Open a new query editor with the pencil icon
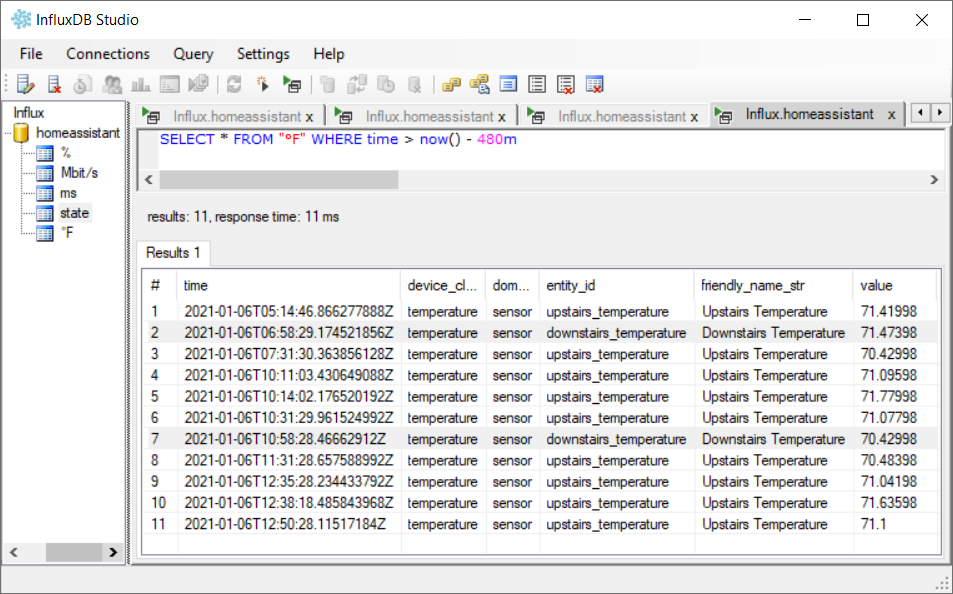Screen dimensions: 953x594 (x=25, y=84)
